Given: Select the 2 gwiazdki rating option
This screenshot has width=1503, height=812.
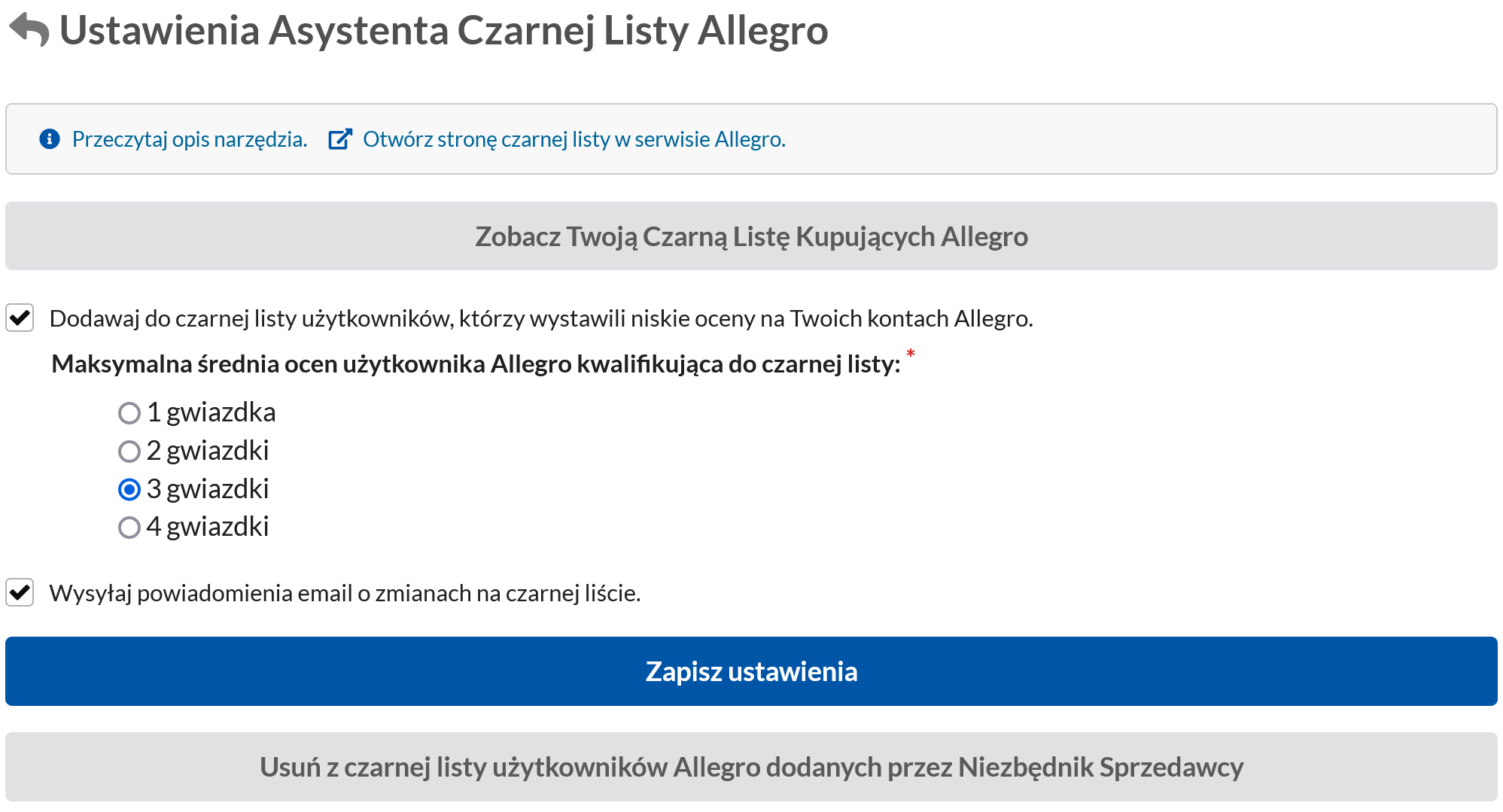Looking at the screenshot, I should 129,451.
